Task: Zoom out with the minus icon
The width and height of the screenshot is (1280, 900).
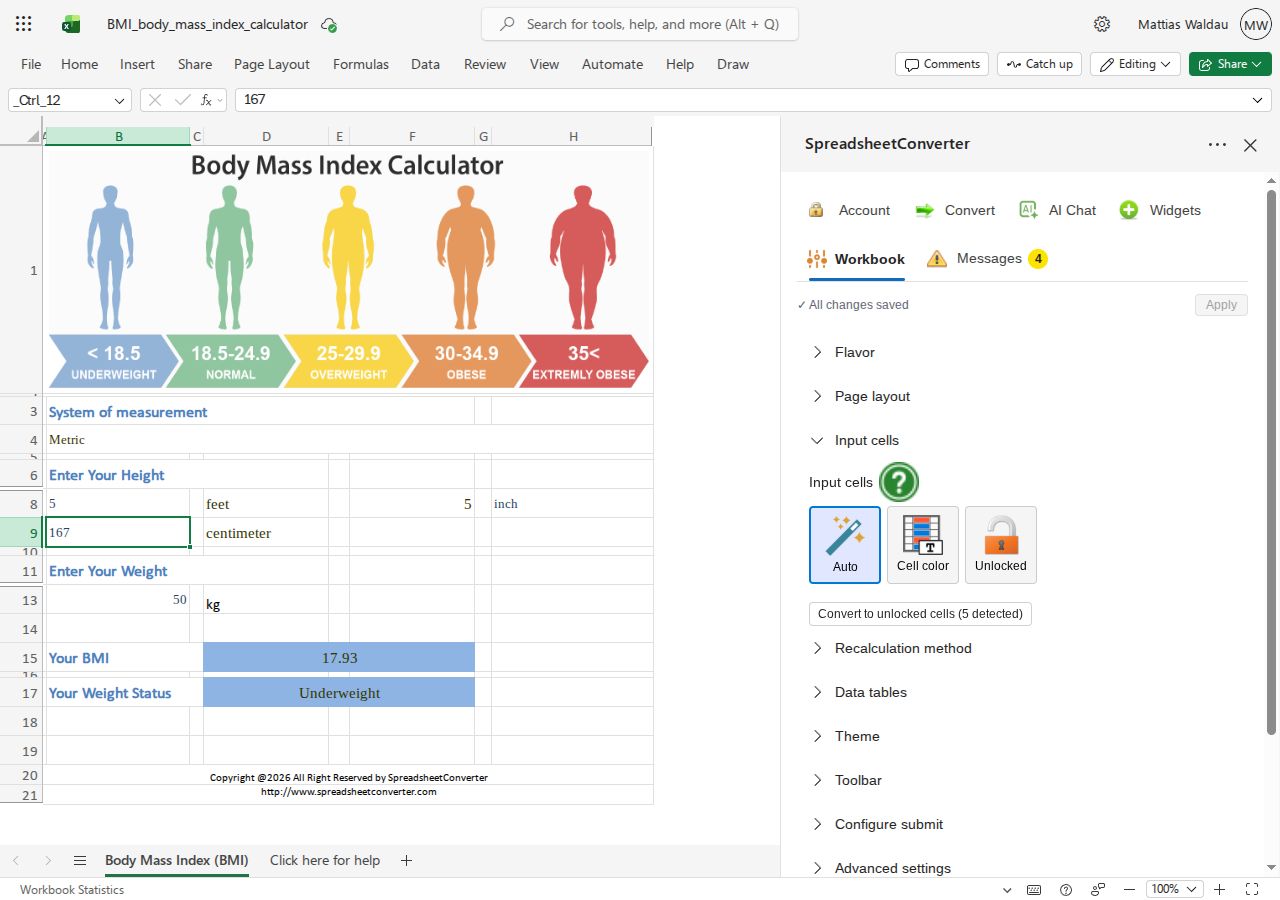Action: pyautogui.click(x=1129, y=889)
